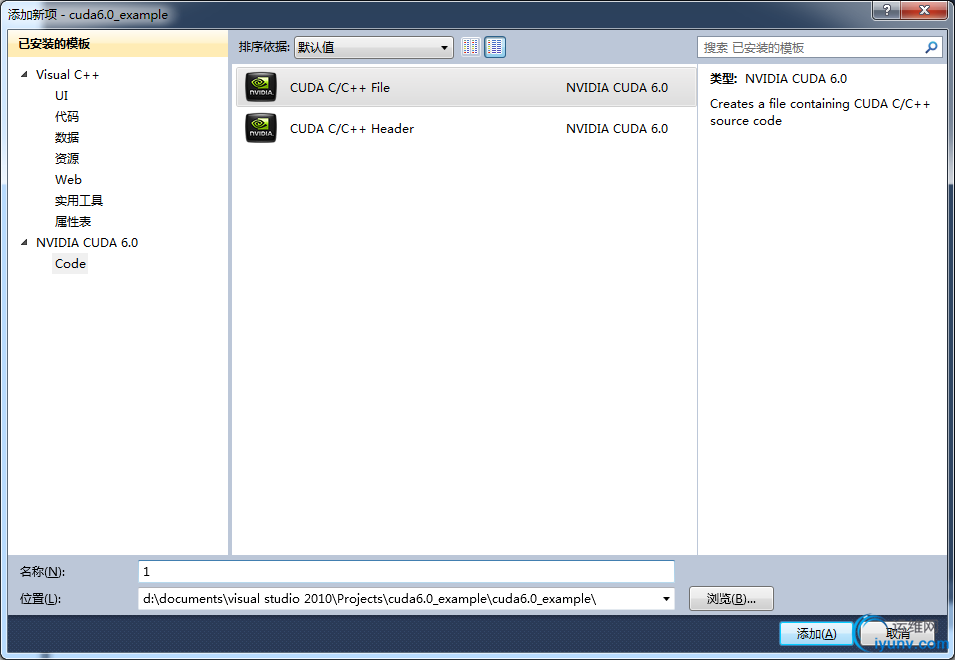Select the 属性表 category
The width and height of the screenshot is (955, 660).
point(73,222)
